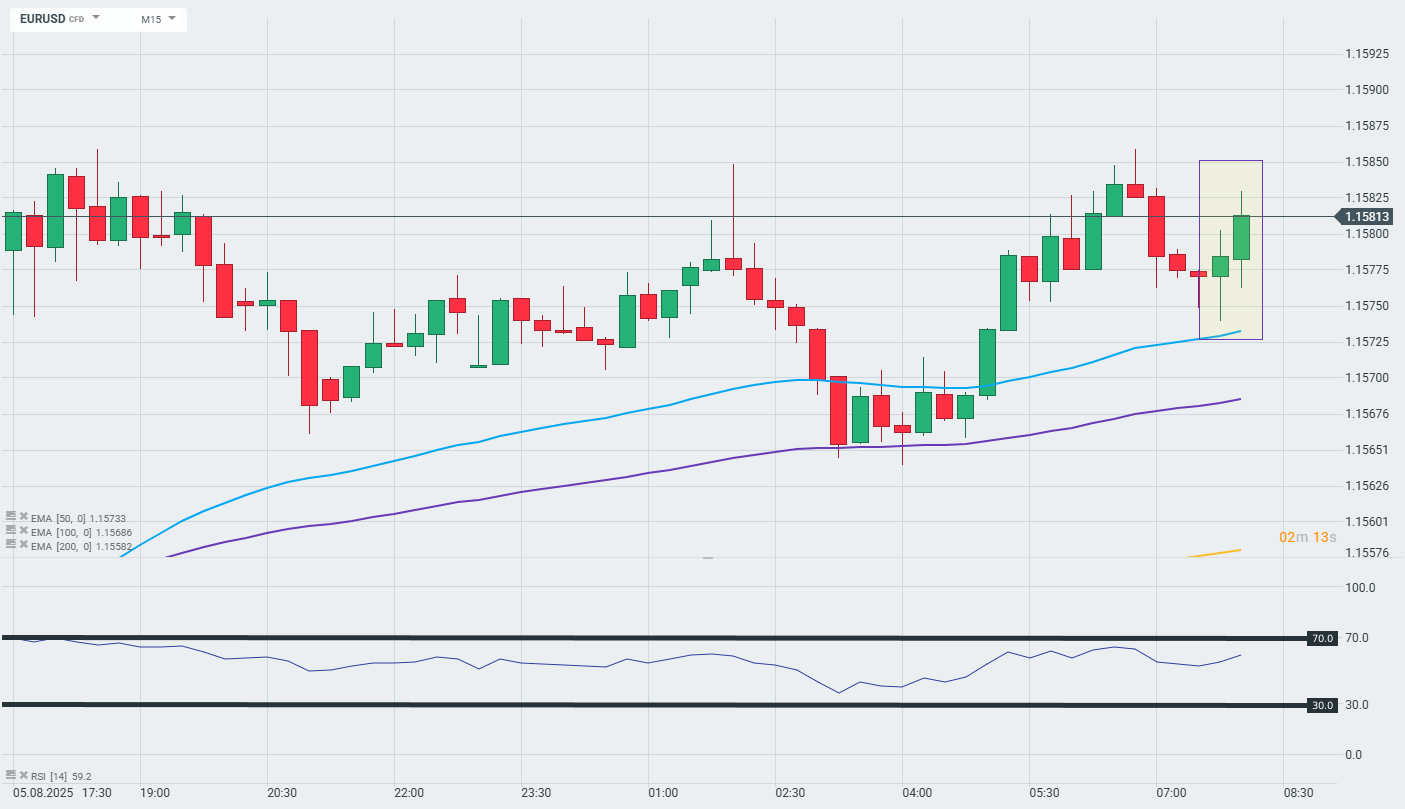Click price axis value 1.15850
The image size is (1405, 809).
1367,162
